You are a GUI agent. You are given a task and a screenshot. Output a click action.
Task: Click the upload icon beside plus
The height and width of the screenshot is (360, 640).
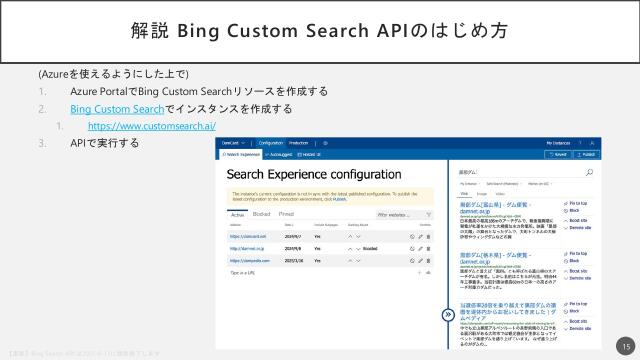(428, 273)
